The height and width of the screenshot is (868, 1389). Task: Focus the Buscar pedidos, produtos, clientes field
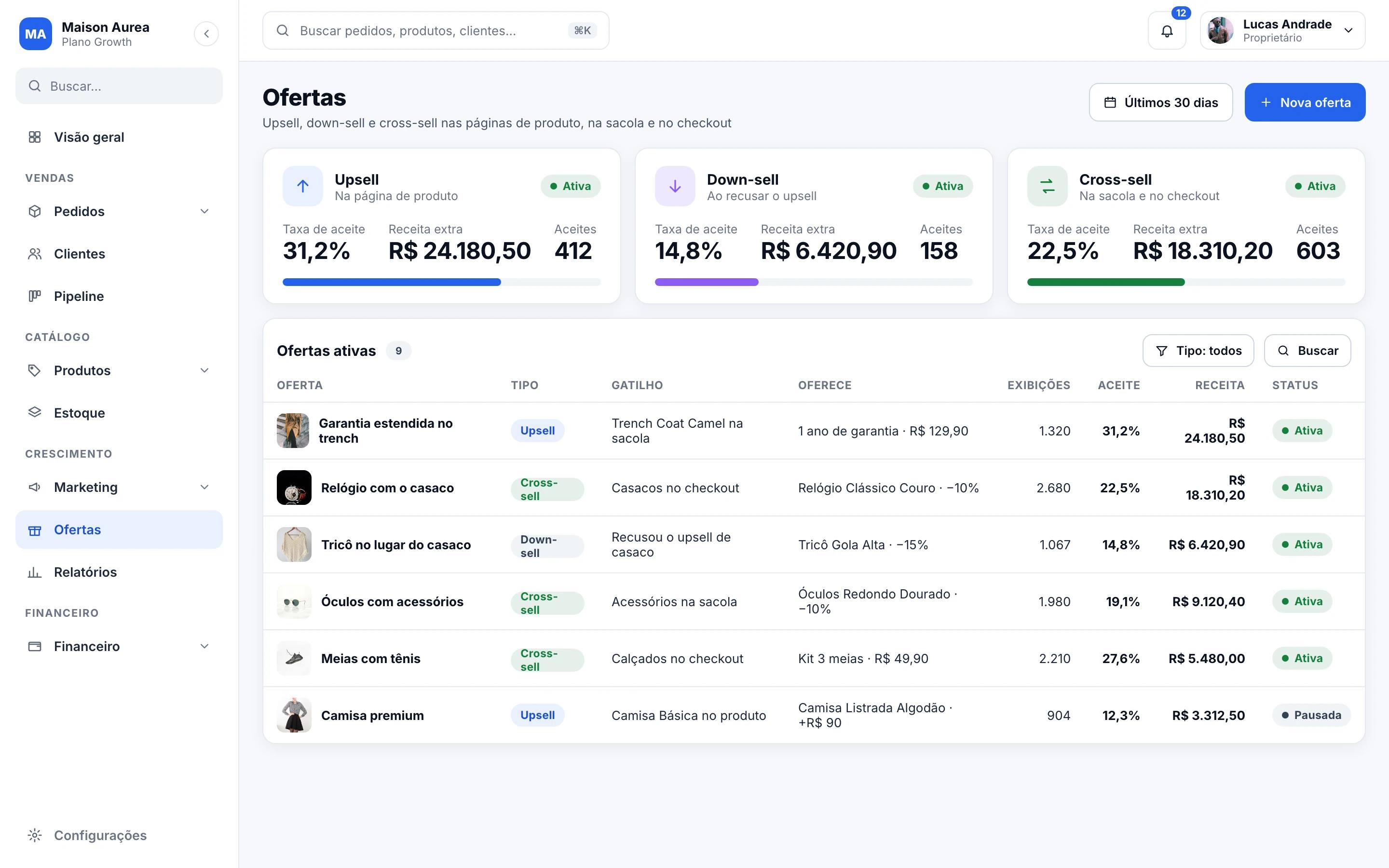click(436, 30)
